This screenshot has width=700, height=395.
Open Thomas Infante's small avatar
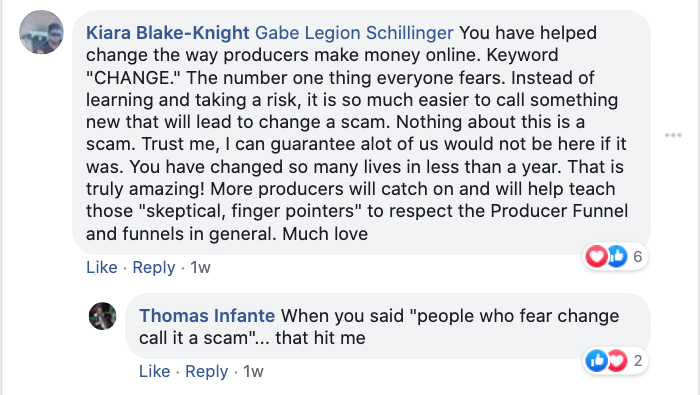tap(103, 316)
